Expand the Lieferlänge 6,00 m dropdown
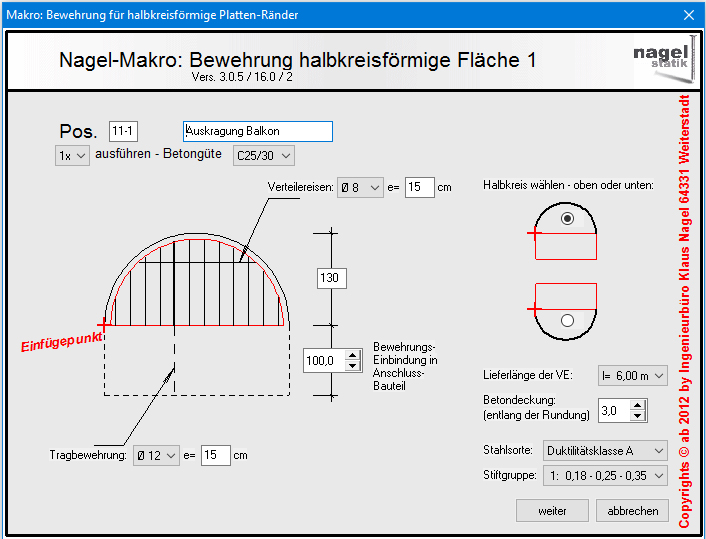The height and width of the screenshot is (539, 706). click(x=632, y=376)
